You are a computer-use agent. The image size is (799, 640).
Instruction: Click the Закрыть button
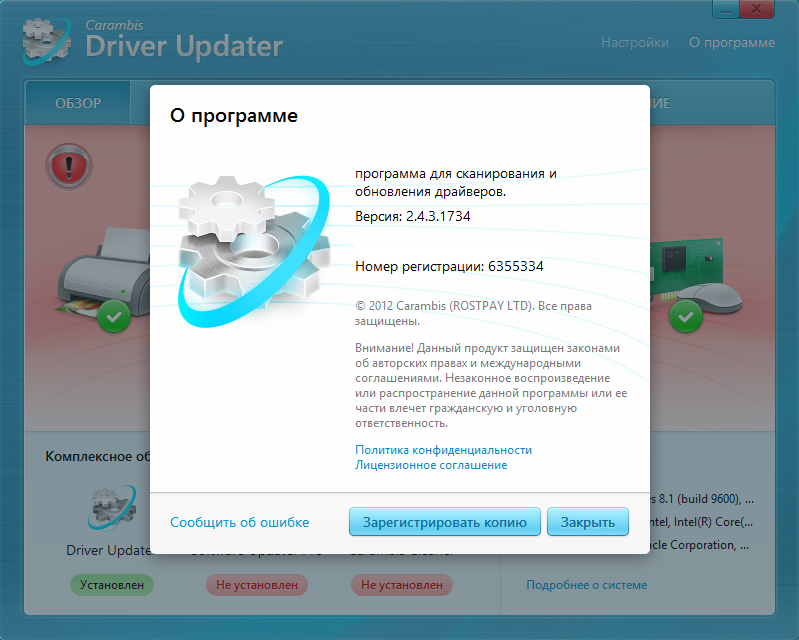click(x=588, y=522)
